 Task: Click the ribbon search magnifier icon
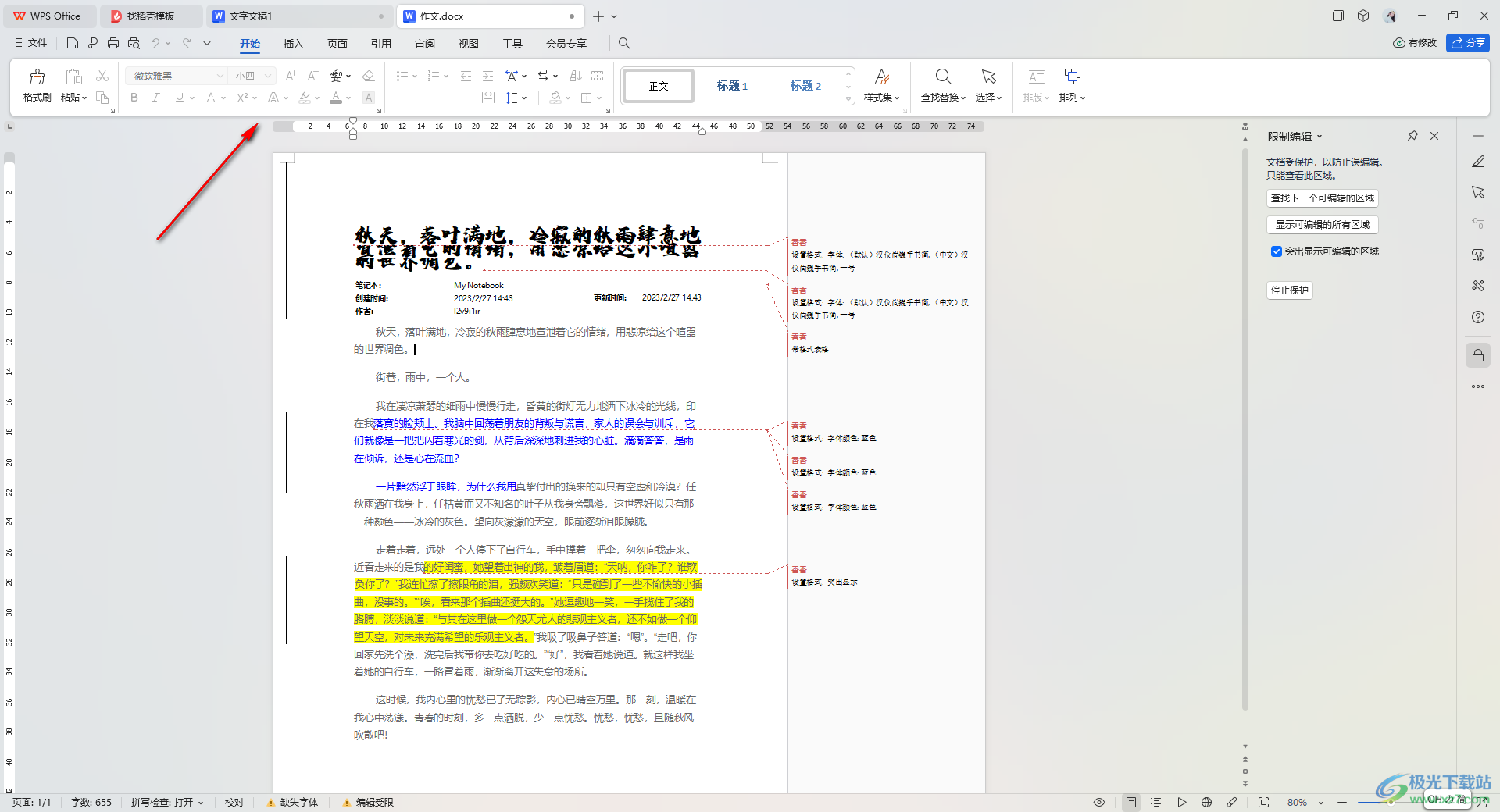tap(624, 43)
